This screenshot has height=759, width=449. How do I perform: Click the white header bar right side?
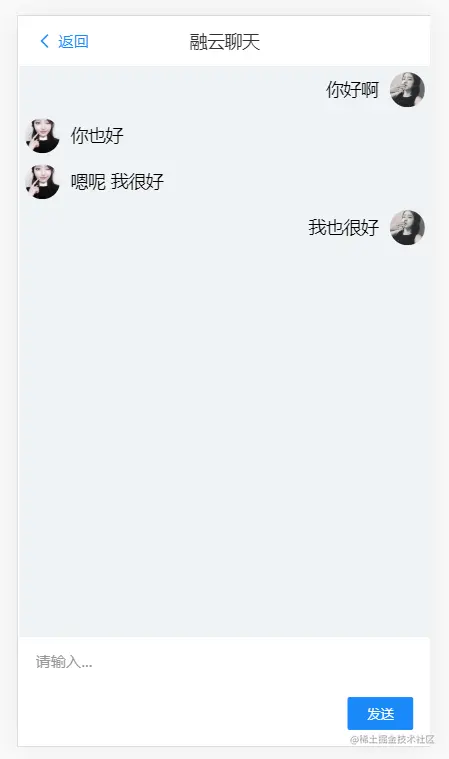click(x=346, y=42)
